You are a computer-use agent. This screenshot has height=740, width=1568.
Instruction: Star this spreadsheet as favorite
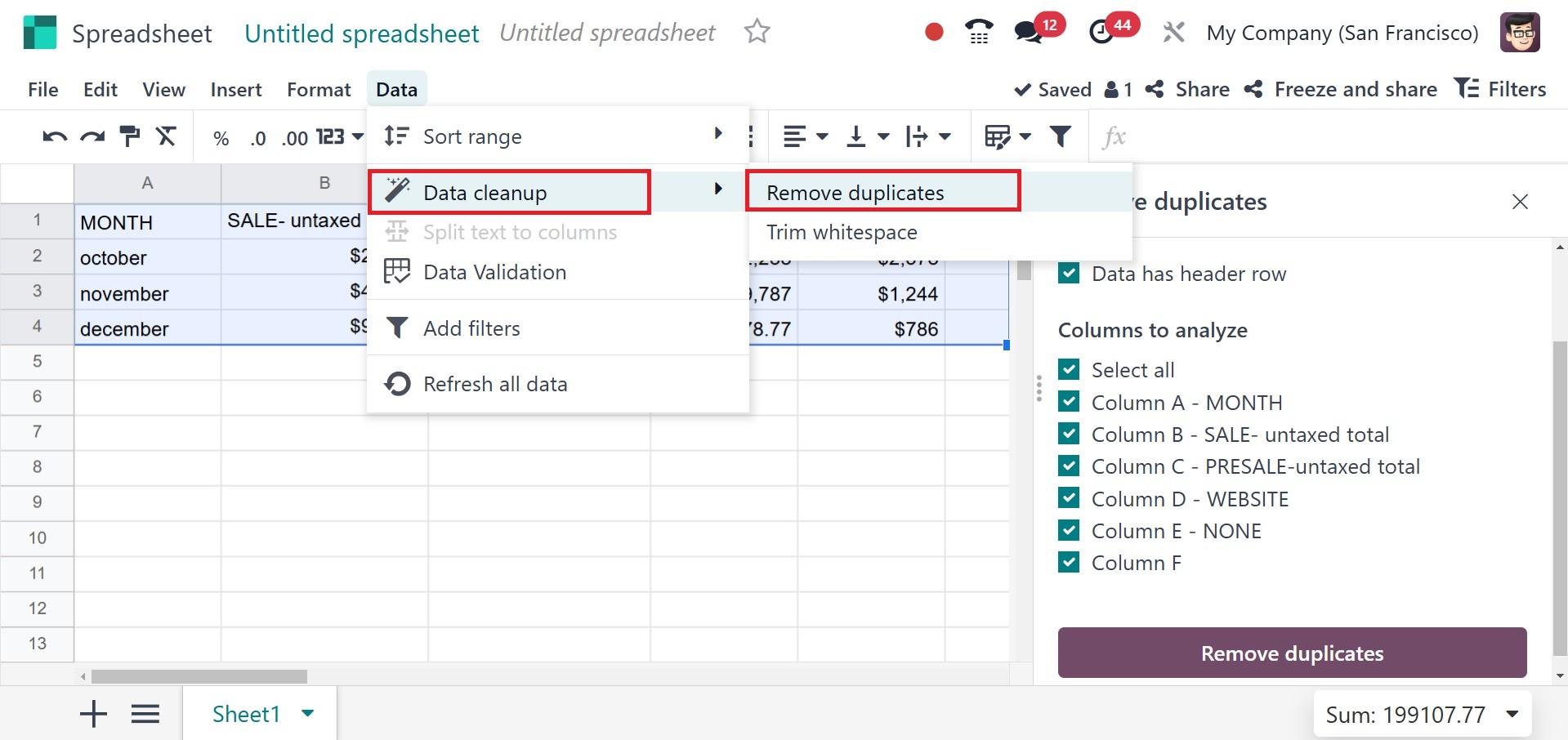click(757, 33)
